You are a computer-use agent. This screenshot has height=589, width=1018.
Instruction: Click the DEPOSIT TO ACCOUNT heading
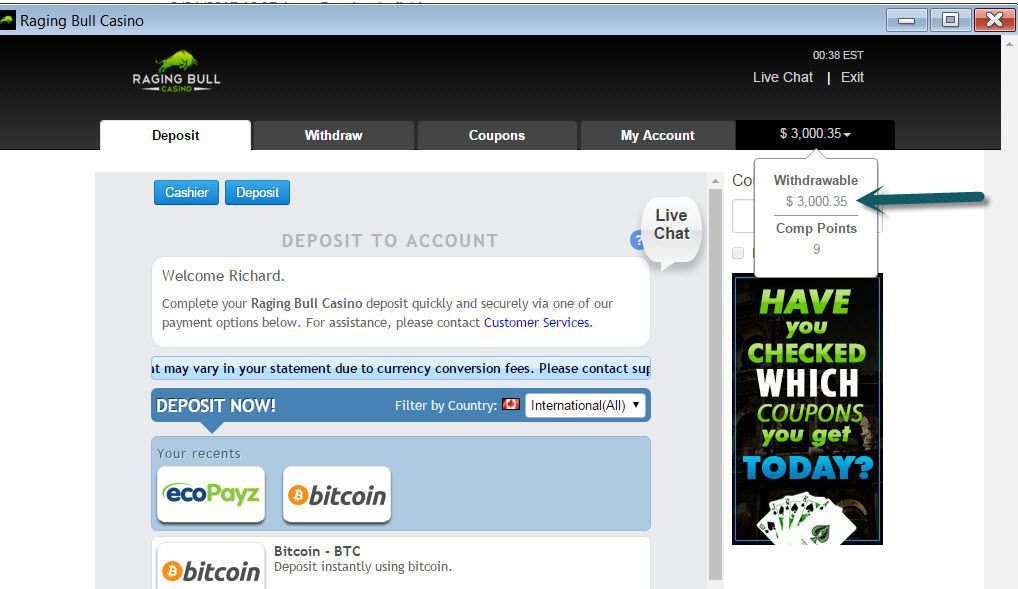pyautogui.click(x=390, y=241)
